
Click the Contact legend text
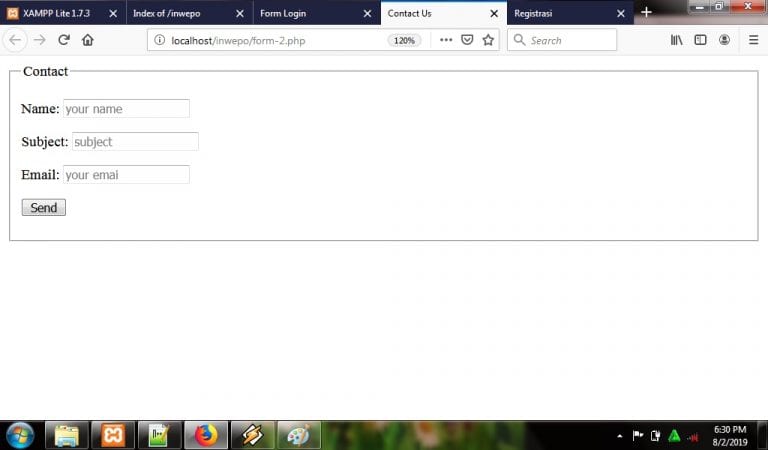[x=46, y=71]
